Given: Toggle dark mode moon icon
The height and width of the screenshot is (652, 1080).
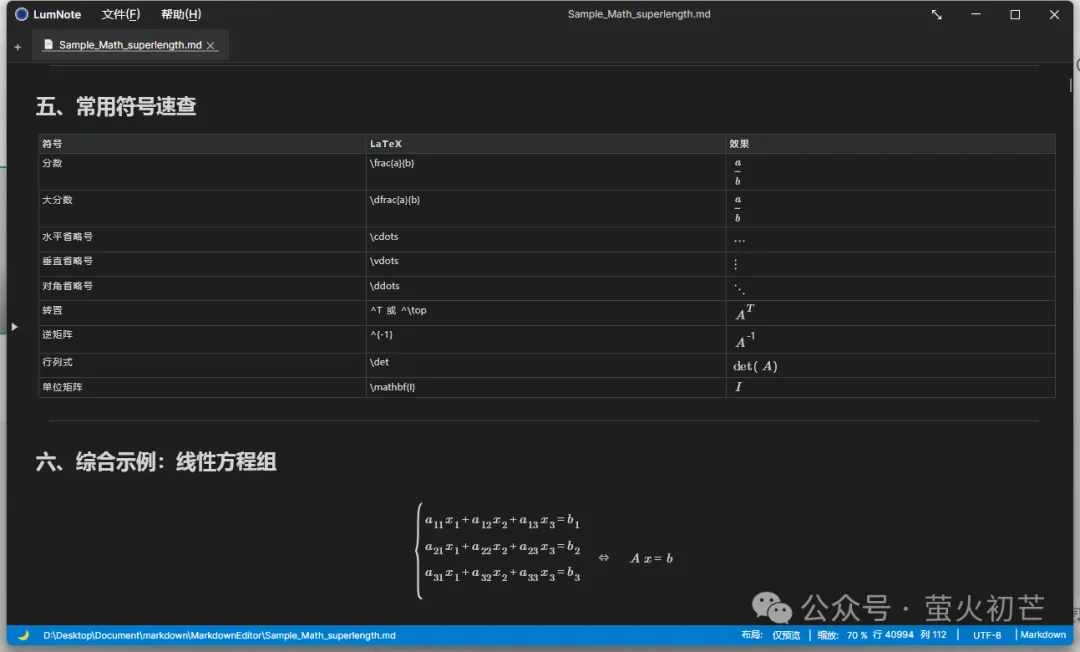Looking at the screenshot, I should (x=23, y=635).
